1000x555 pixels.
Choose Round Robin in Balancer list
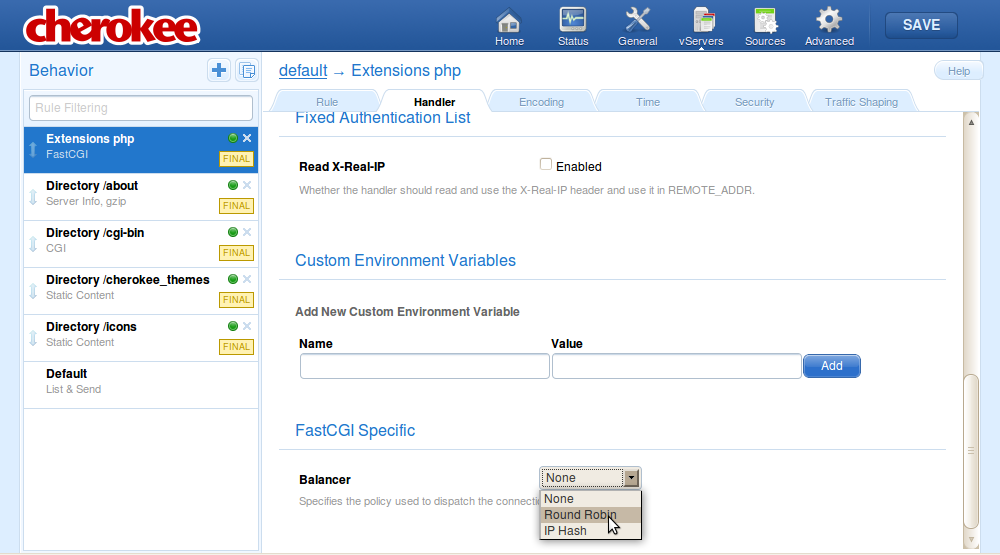click(x=590, y=515)
